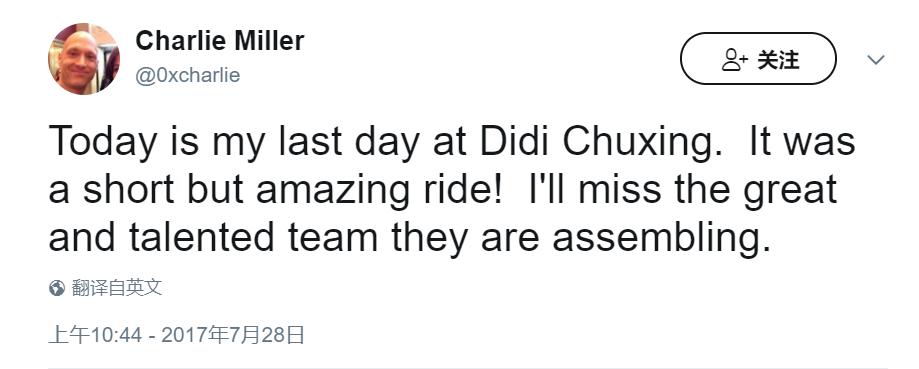Open Charlie Miller's profile avatar photo
The width and height of the screenshot is (919, 369).
(x=84, y=59)
